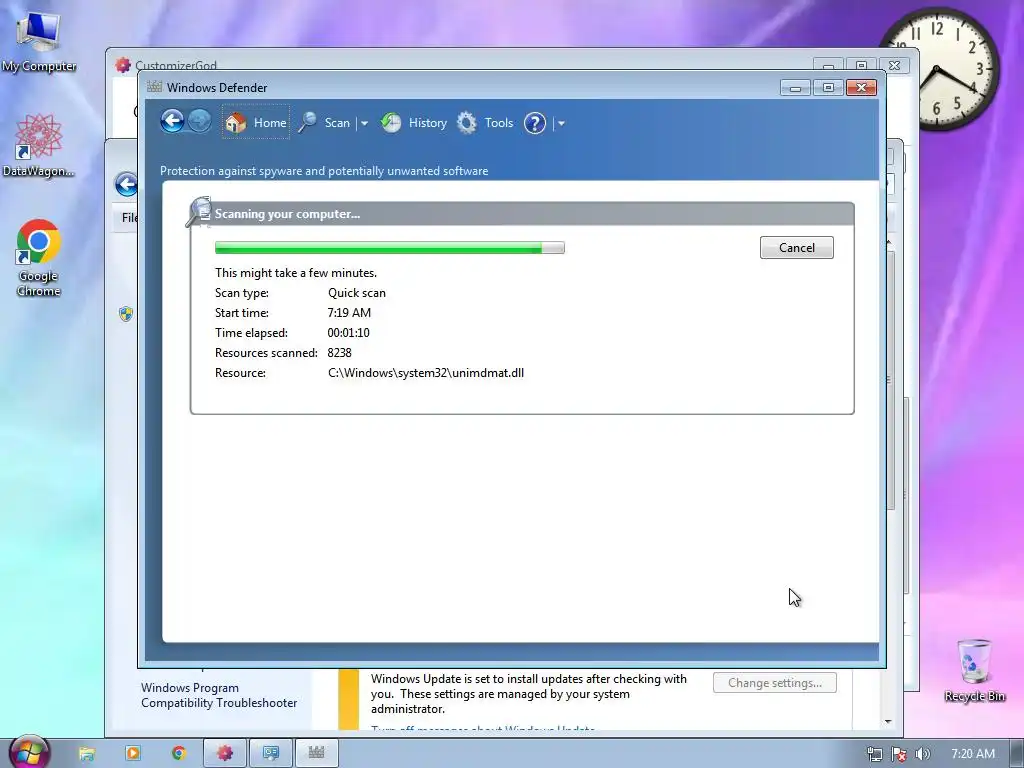1024x768 pixels.
Task: Maximize the Windows Defender window
Action: pyautogui.click(x=828, y=88)
